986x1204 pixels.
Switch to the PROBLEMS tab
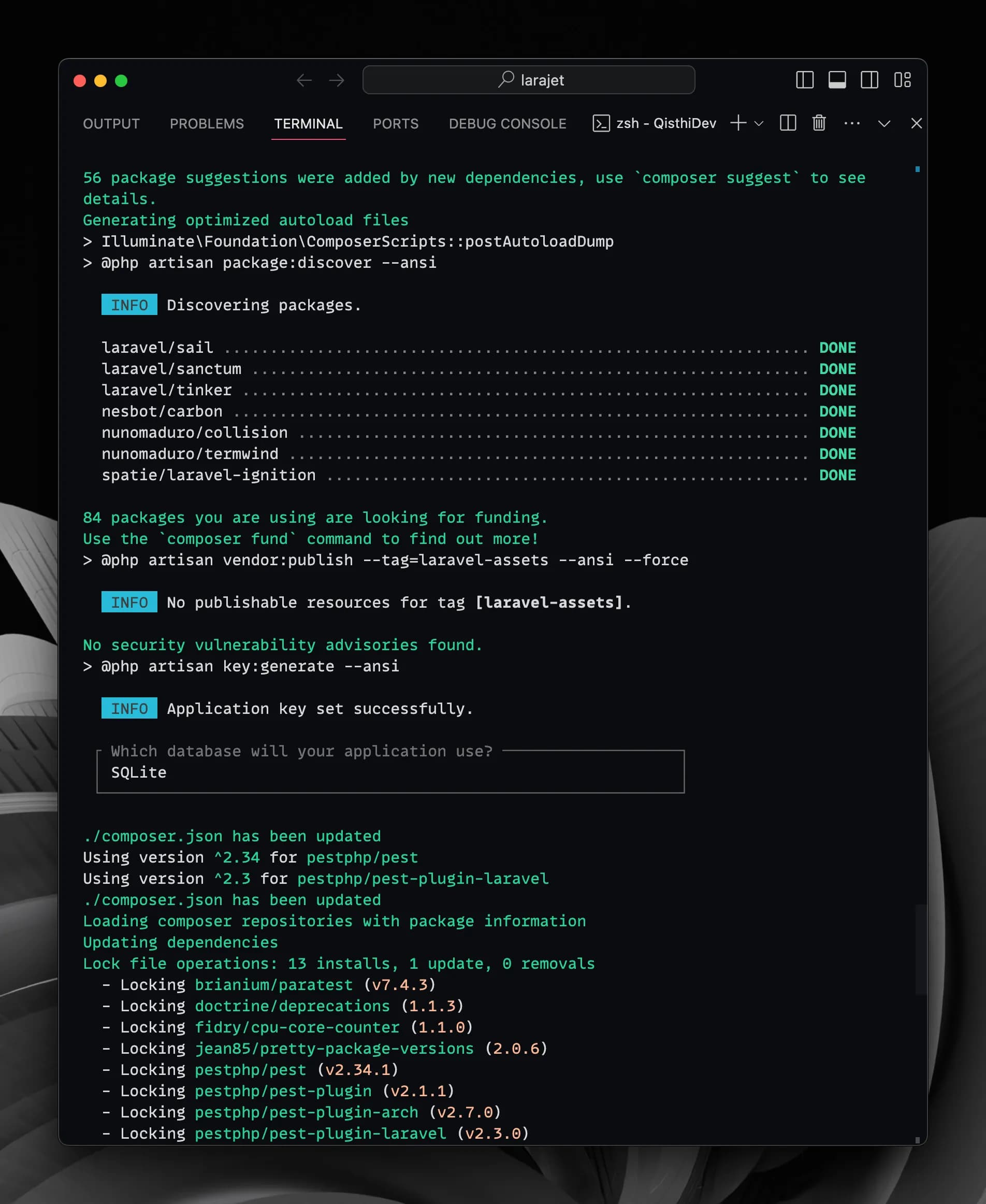point(207,123)
